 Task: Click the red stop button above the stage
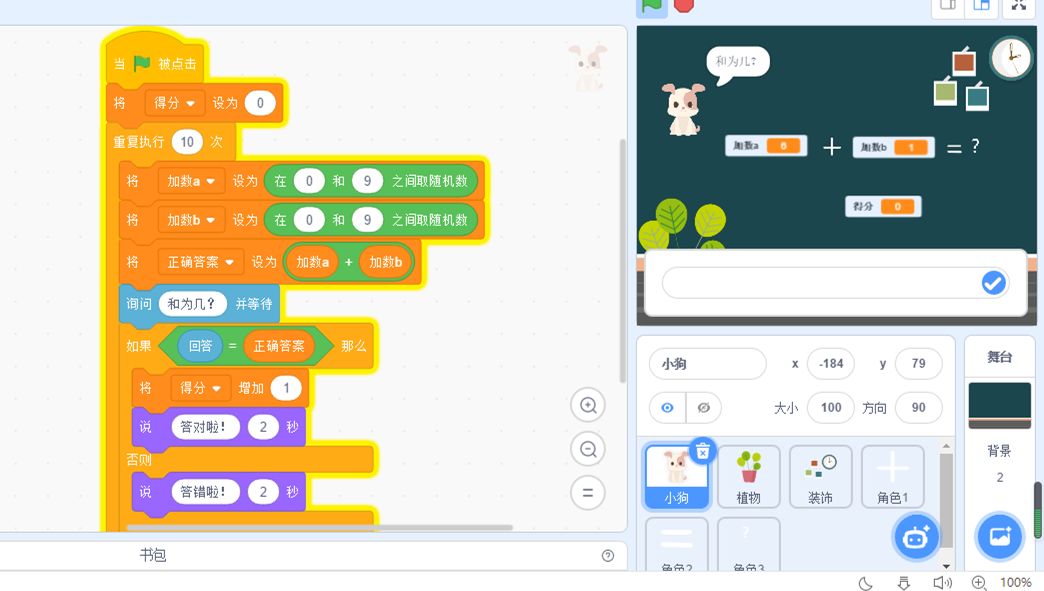684,5
